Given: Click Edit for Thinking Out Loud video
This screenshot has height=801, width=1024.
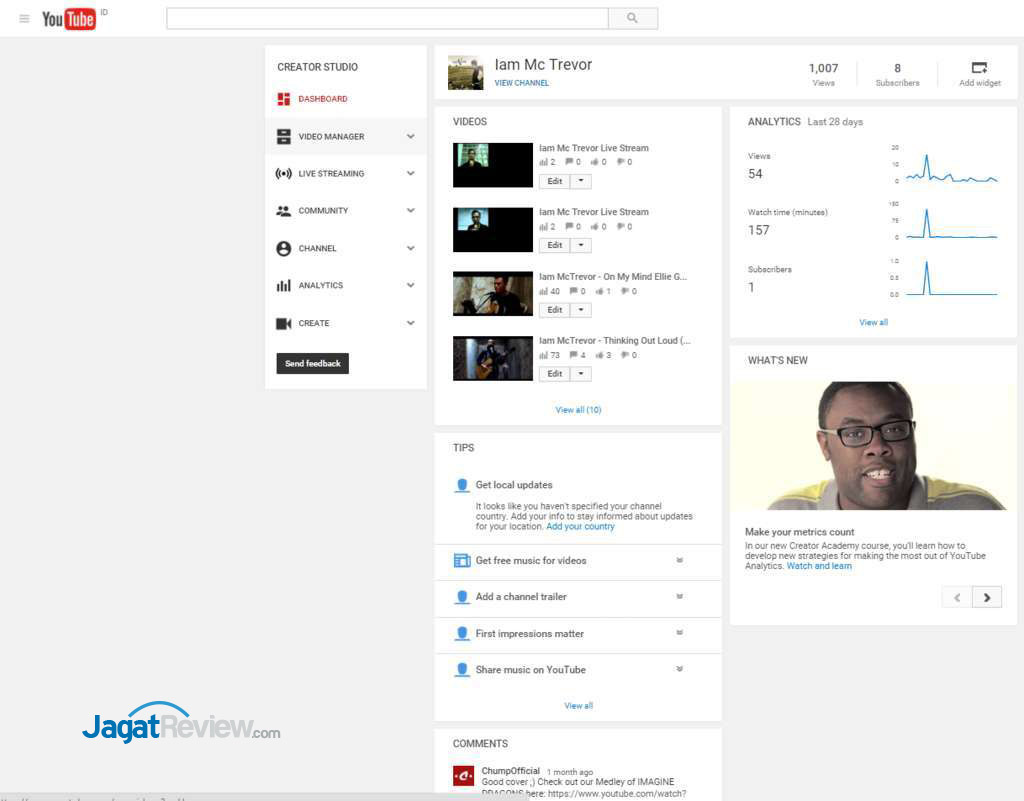Looking at the screenshot, I should coord(554,374).
